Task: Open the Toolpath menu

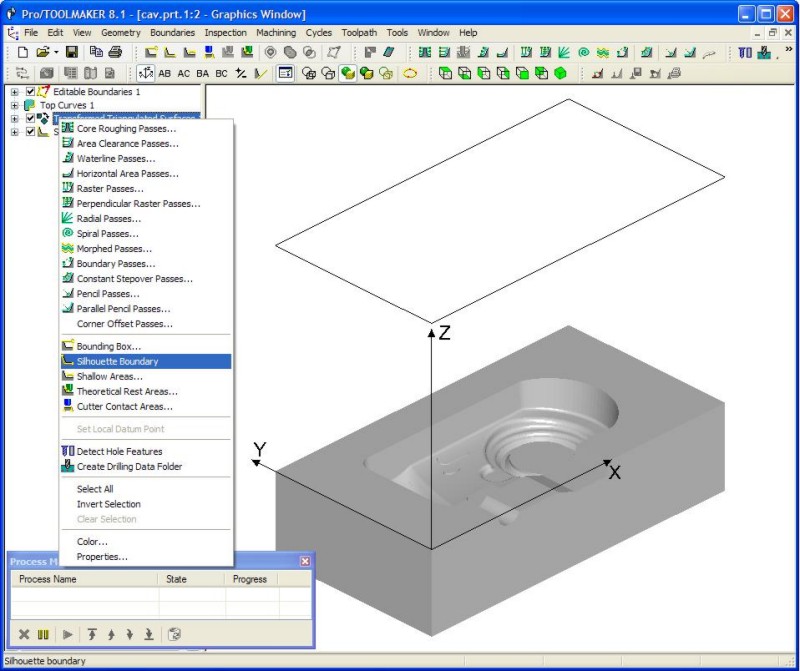Action: (x=359, y=33)
